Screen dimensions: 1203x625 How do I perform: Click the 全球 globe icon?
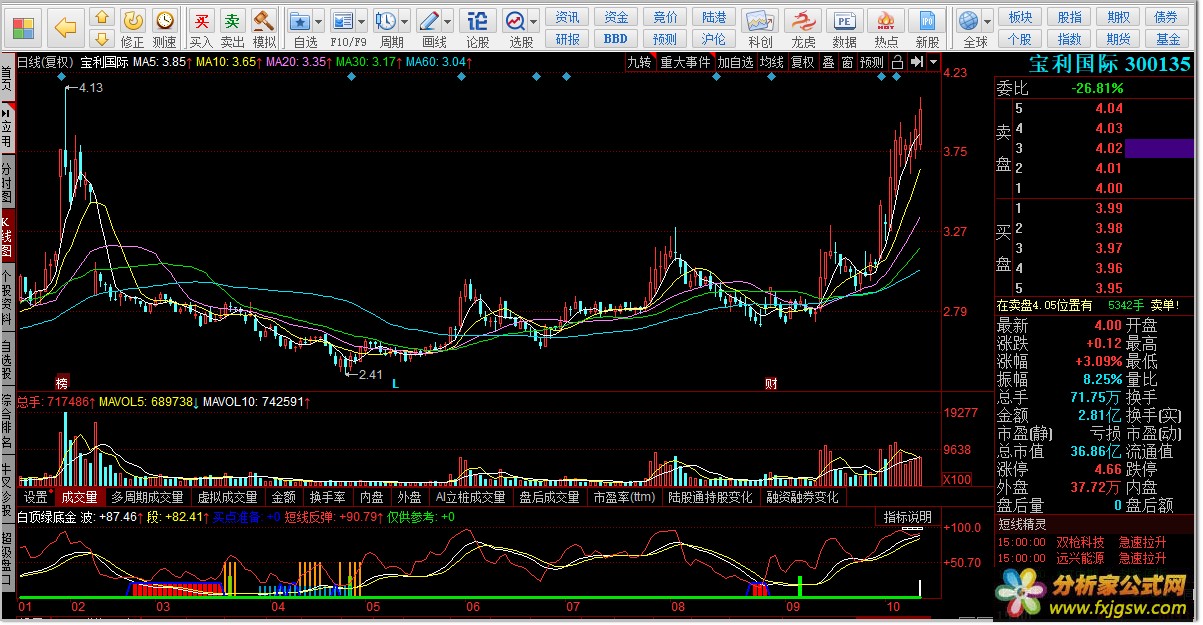[x=968, y=20]
